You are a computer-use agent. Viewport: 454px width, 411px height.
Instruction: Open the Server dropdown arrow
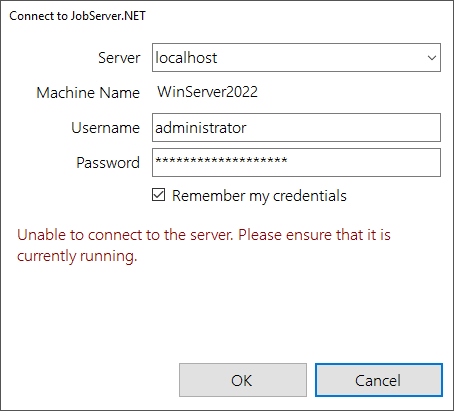(432, 58)
